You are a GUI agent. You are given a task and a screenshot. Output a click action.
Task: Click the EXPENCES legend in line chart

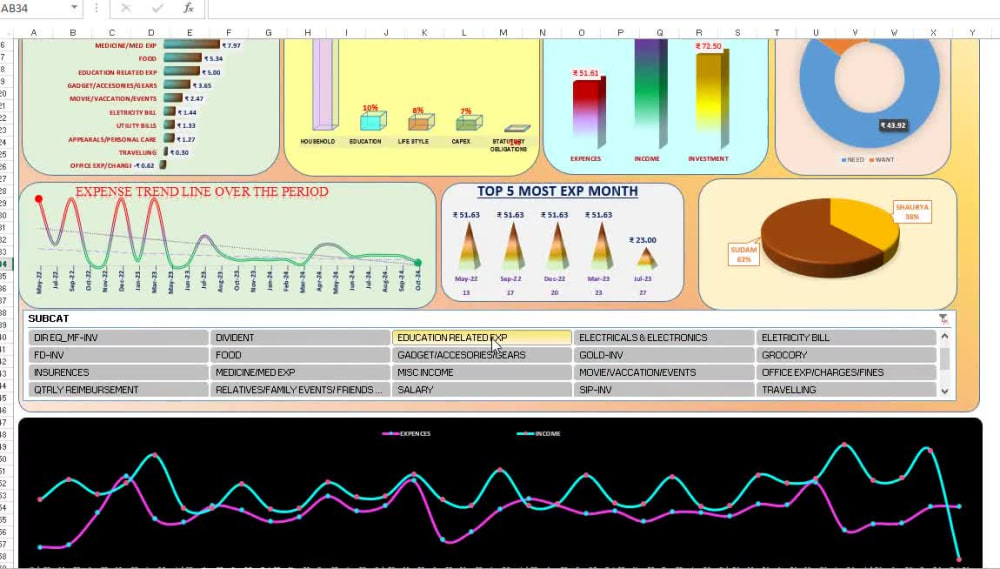(x=407, y=434)
